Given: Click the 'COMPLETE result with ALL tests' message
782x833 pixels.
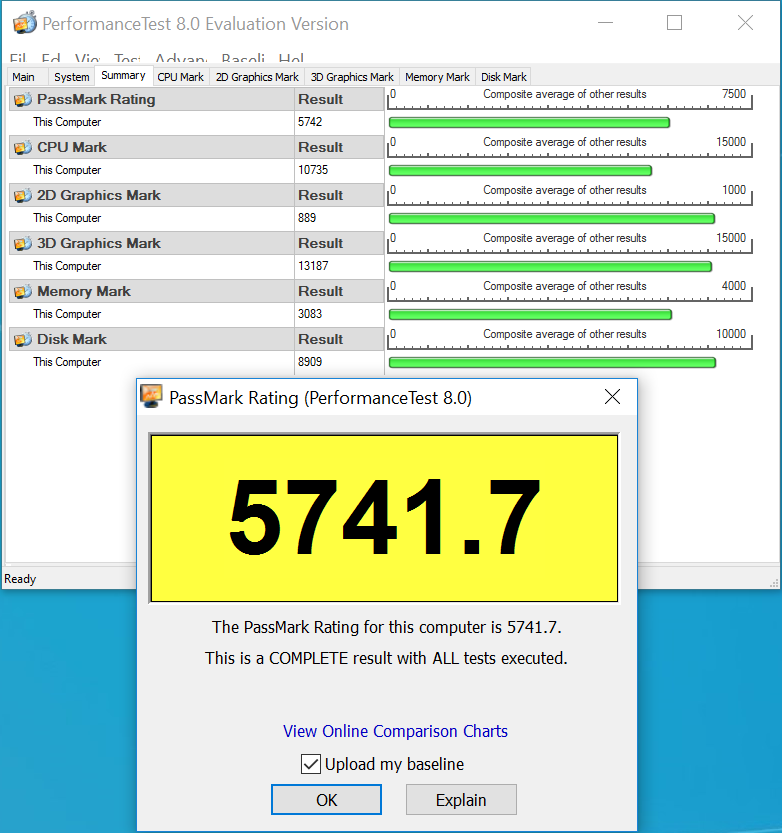Looking at the screenshot, I should pos(386,658).
